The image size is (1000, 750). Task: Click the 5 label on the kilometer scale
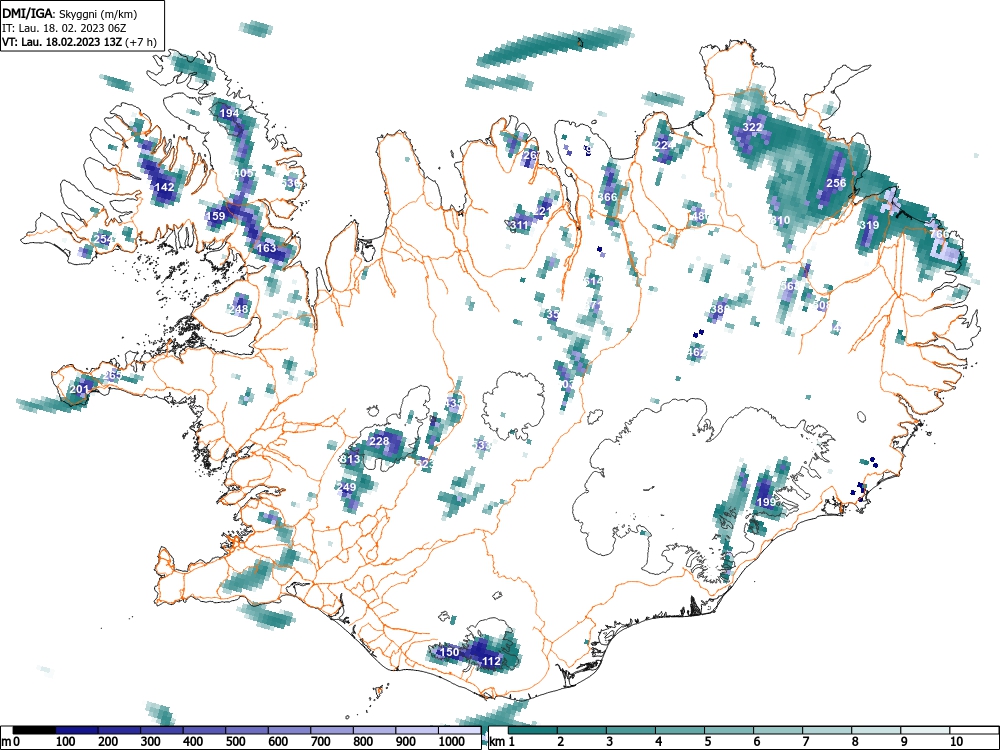coord(707,742)
